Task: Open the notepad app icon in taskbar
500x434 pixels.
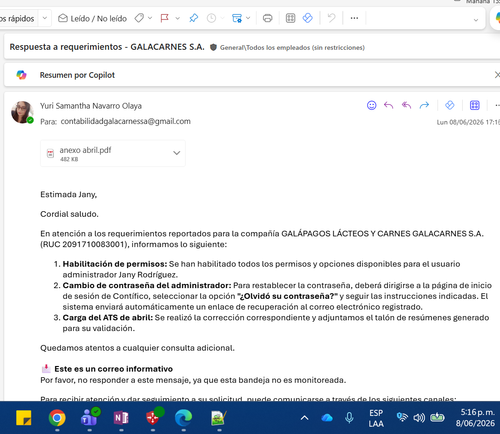Action: [x=219, y=418]
